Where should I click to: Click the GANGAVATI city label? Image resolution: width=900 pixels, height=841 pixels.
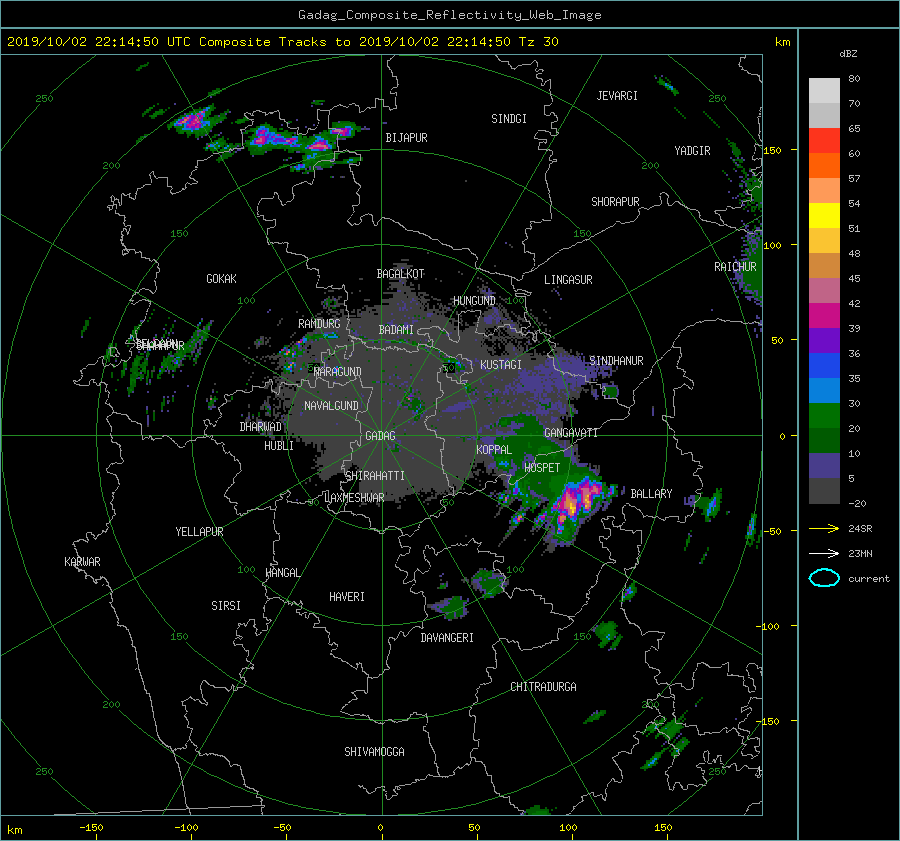pyautogui.click(x=571, y=433)
